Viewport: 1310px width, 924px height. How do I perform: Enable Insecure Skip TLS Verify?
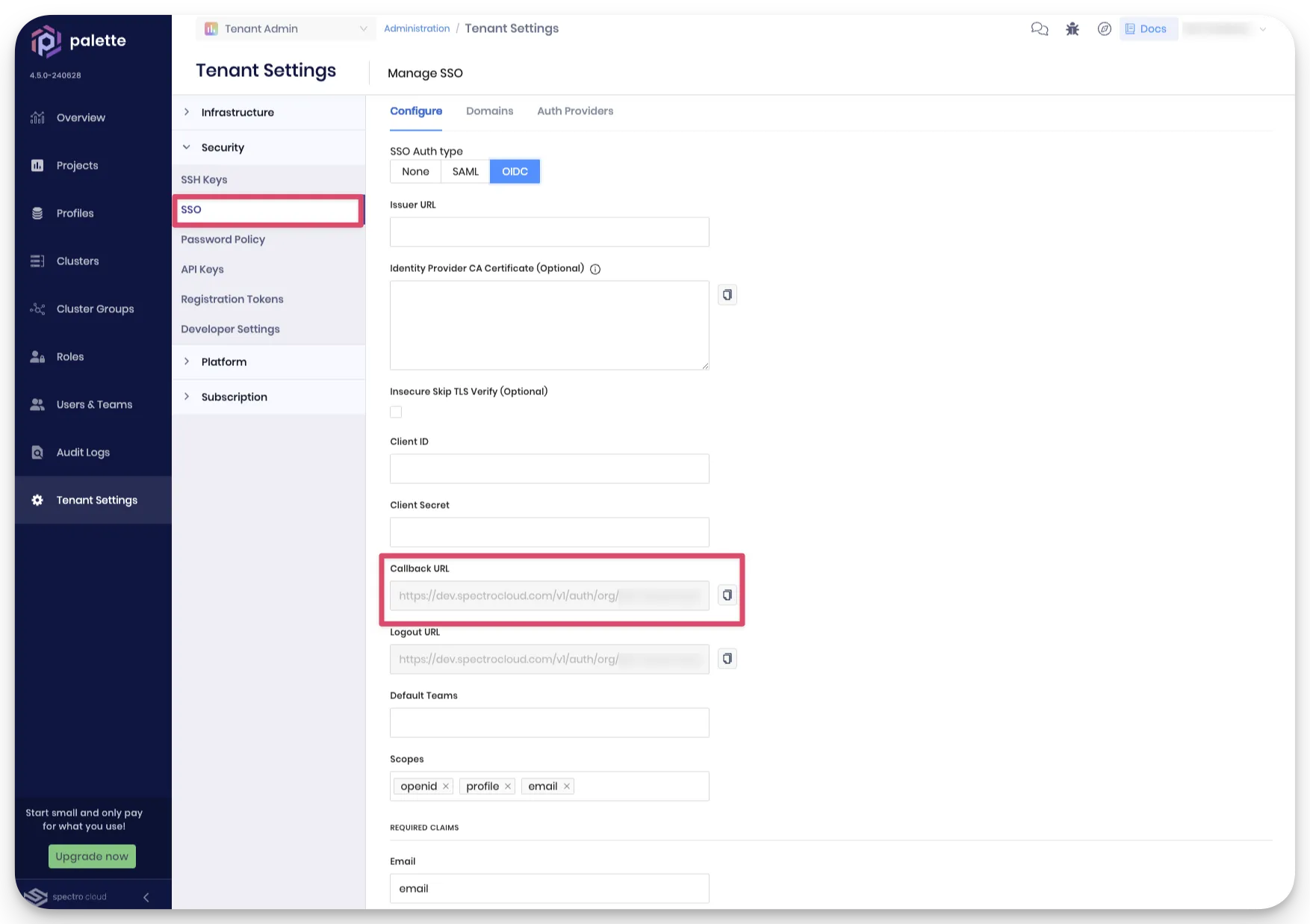click(x=396, y=412)
